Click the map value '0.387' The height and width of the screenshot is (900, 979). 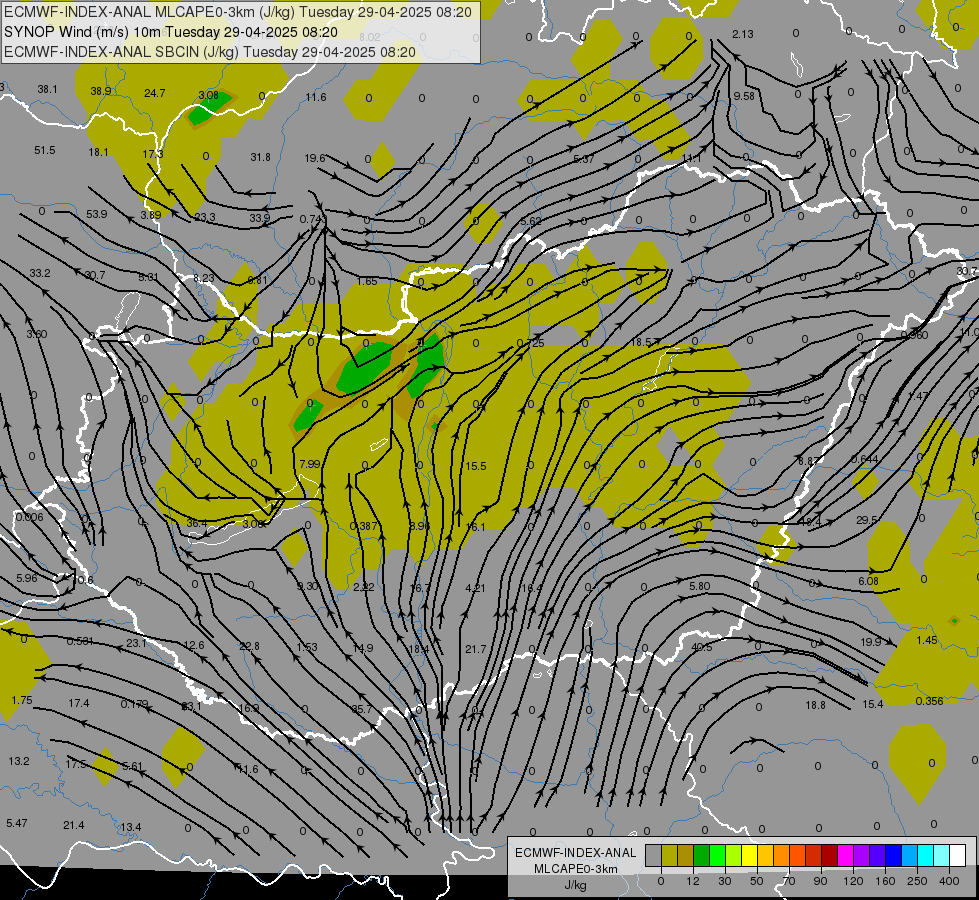[363, 526]
